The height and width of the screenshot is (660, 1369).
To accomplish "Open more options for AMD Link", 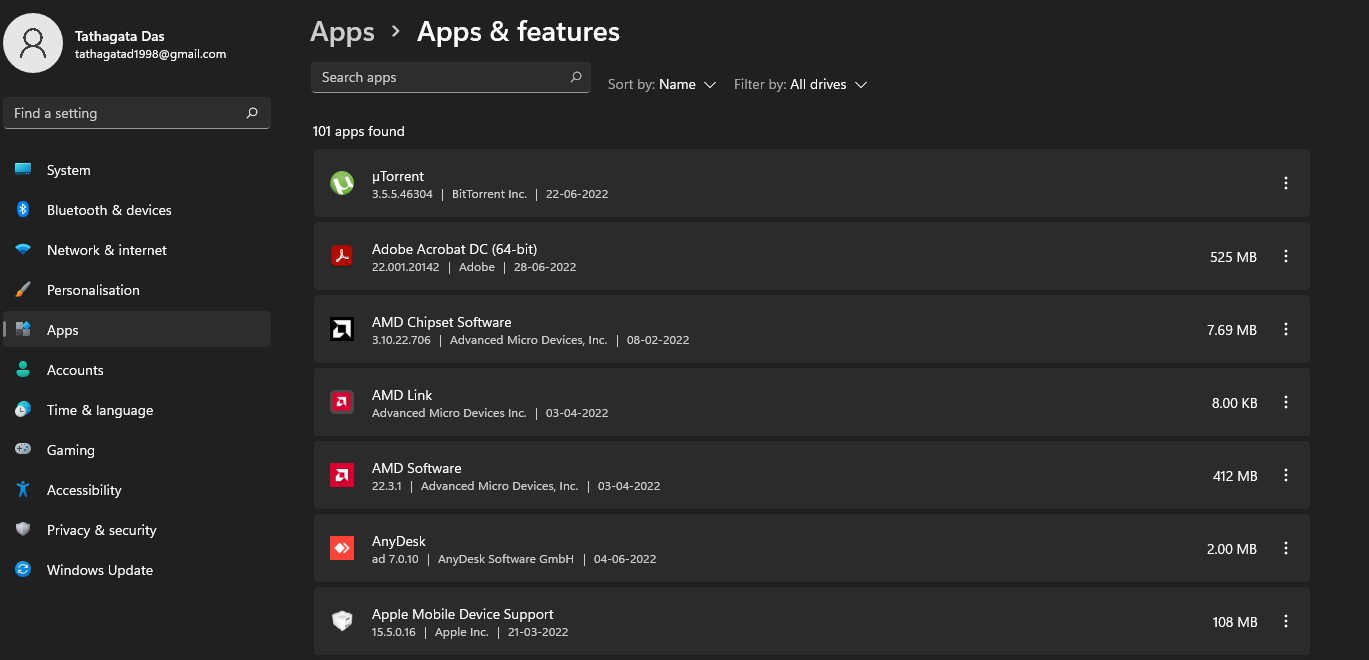I will coord(1286,402).
